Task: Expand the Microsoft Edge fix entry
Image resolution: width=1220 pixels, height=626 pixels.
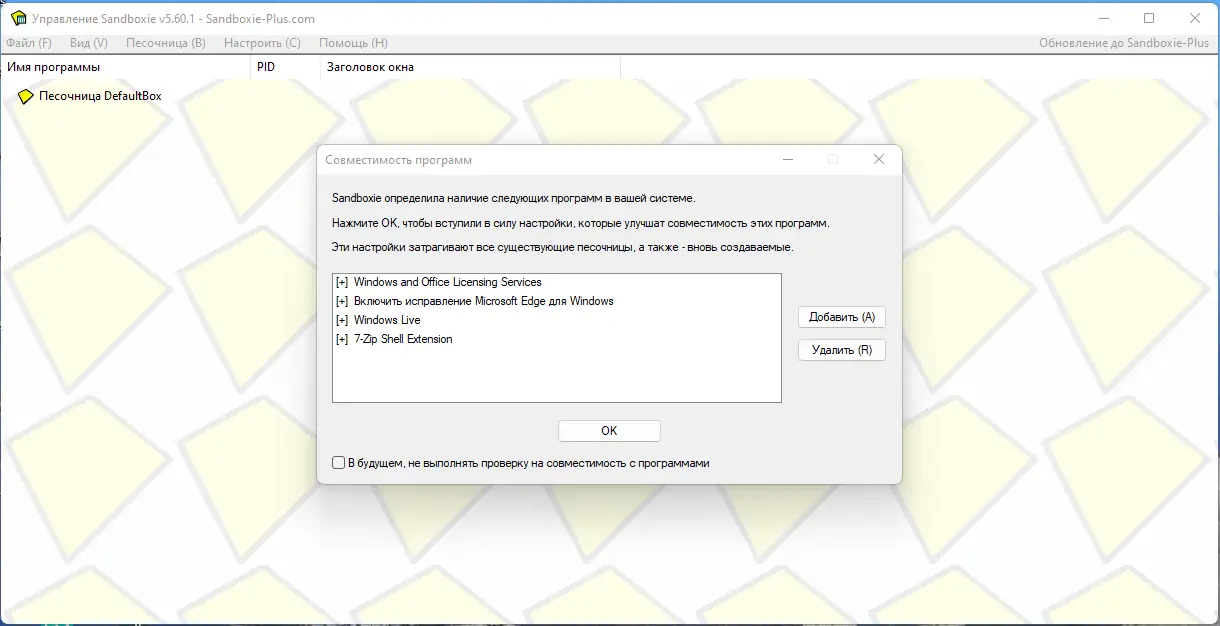Action: pyautogui.click(x=342, y=302)
